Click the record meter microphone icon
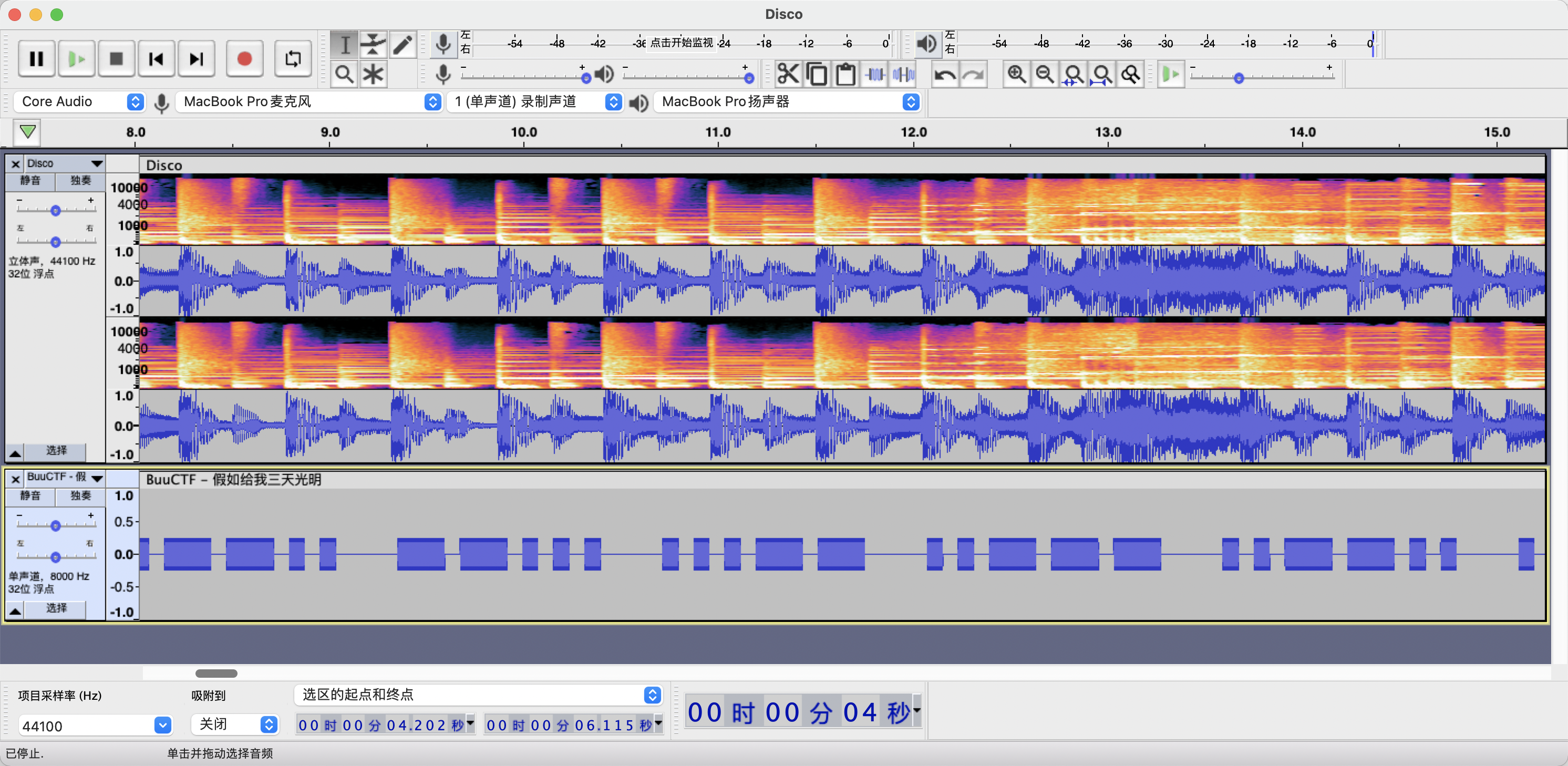1568x766 pixels. click(x=443, y=44)
